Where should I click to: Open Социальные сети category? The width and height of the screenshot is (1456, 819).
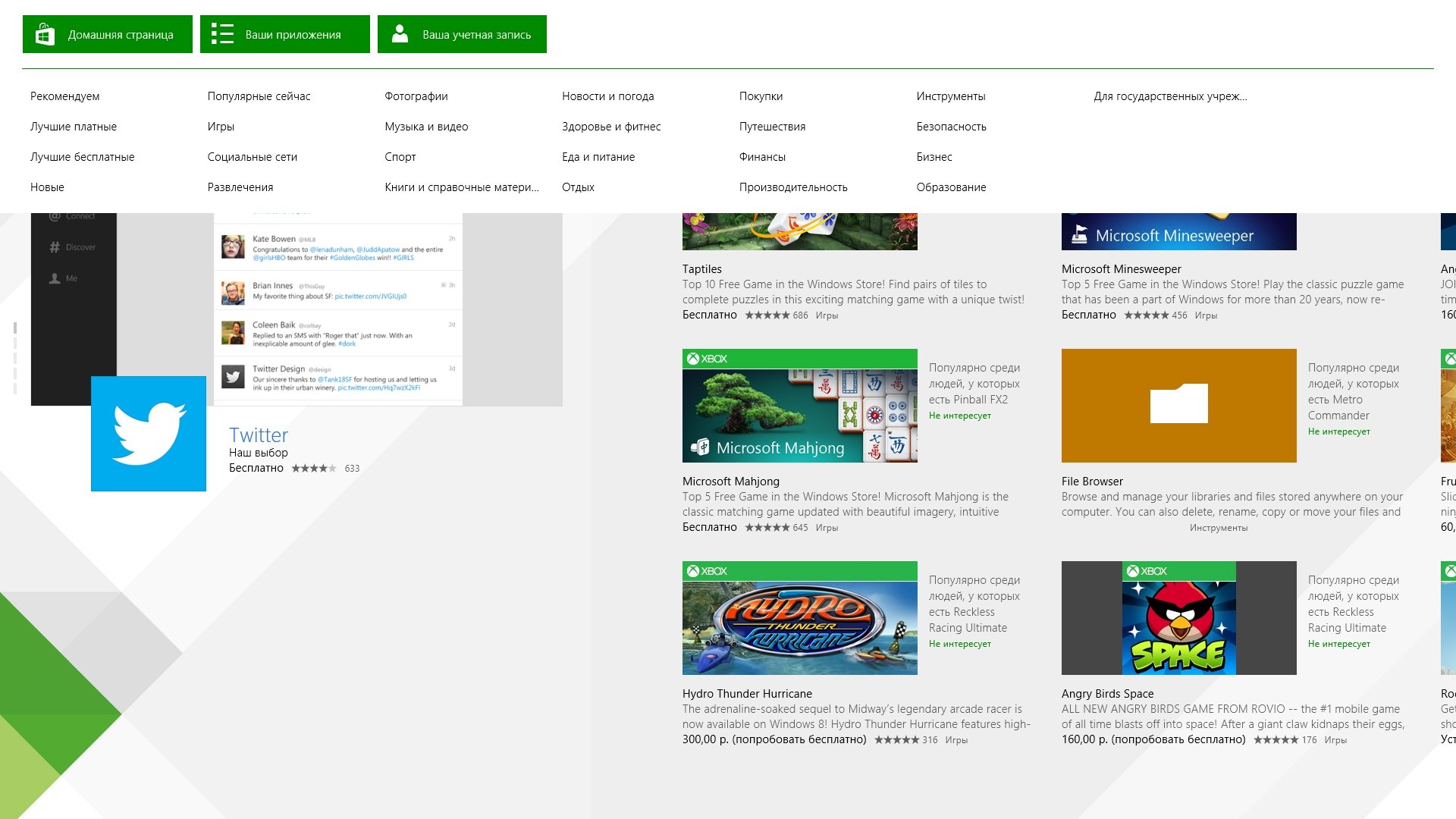click(x=253, y=157)
